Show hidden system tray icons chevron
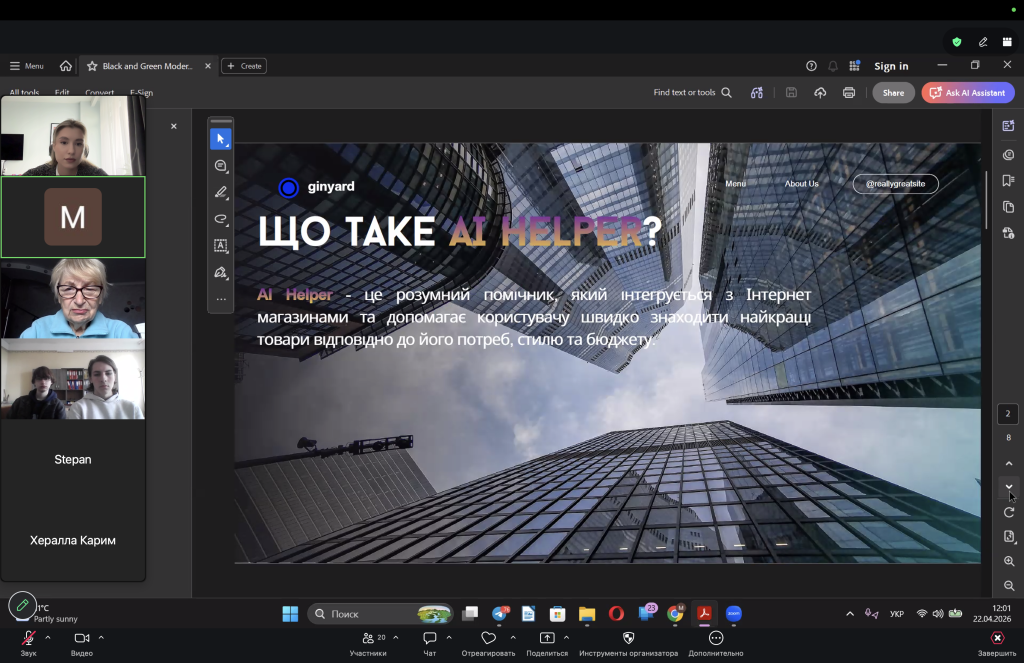The height and width of the screenshot is (663, 1024). pos(850,613)
